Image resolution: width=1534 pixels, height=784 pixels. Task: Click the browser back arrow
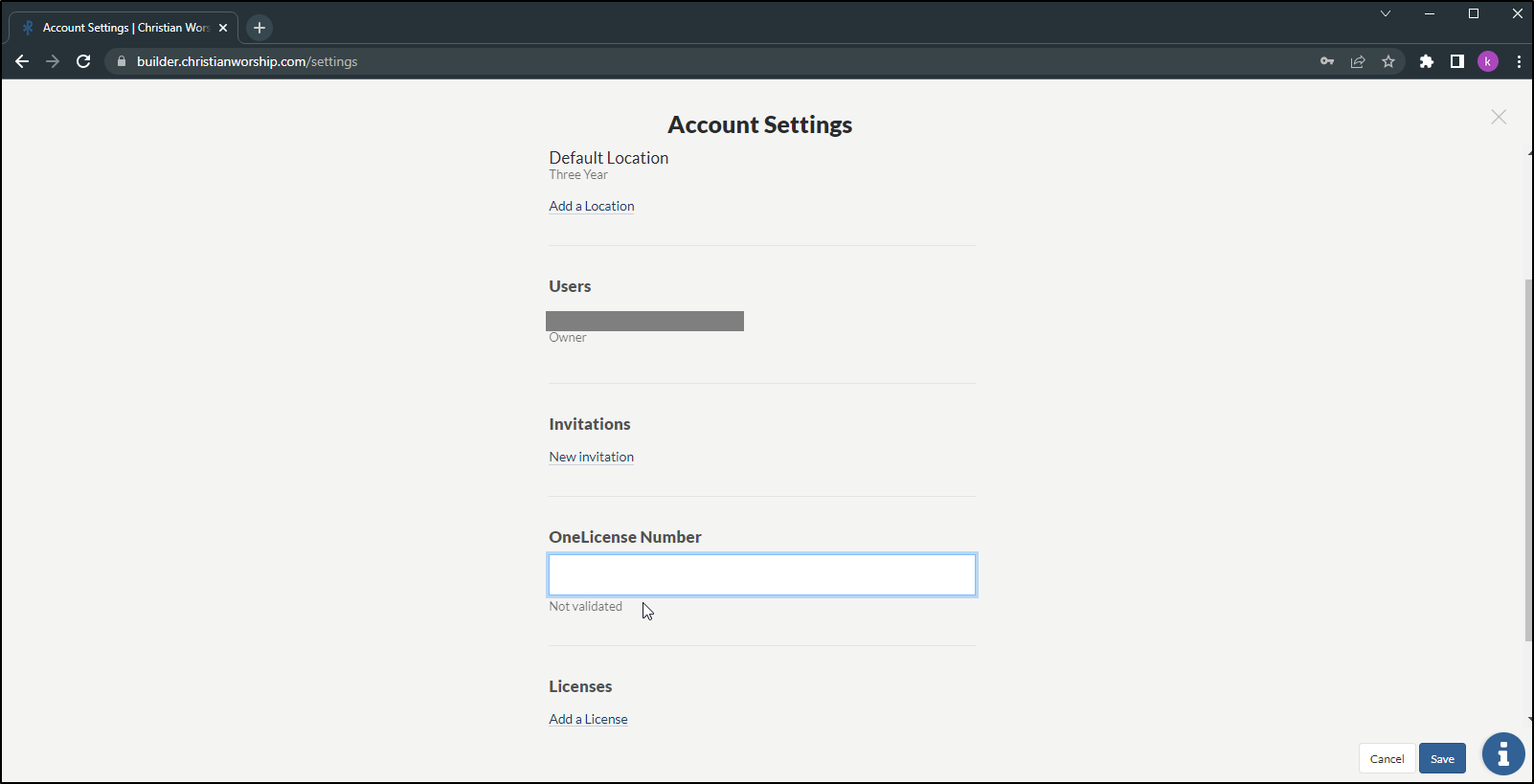(x=22, y=61)
